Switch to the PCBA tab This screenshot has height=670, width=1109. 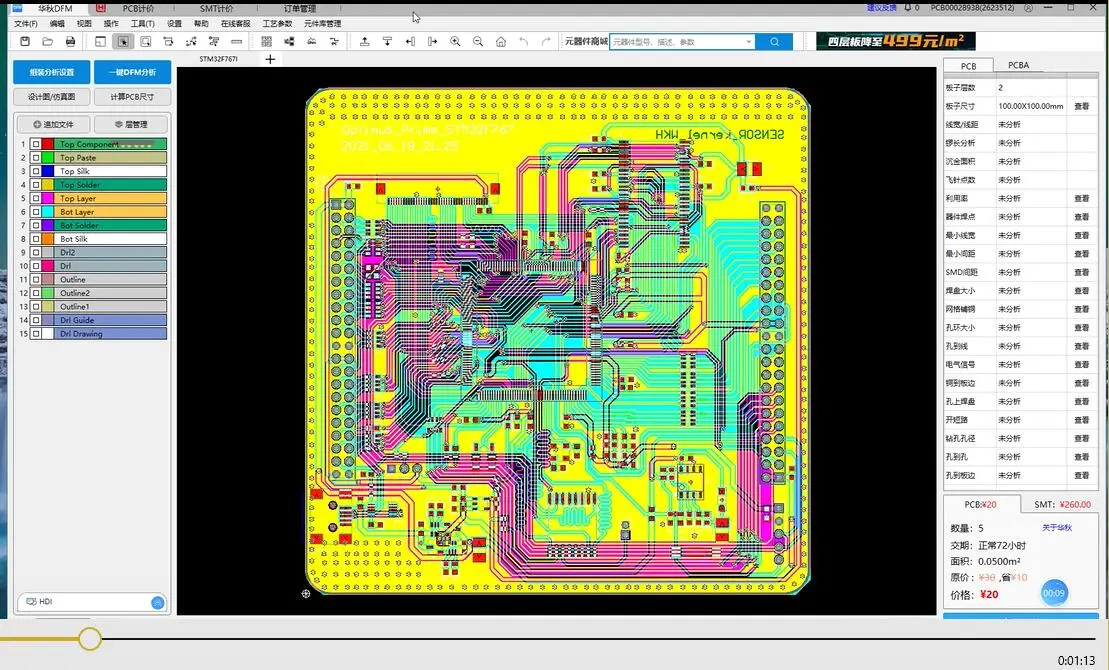(x=1018, y=65)
